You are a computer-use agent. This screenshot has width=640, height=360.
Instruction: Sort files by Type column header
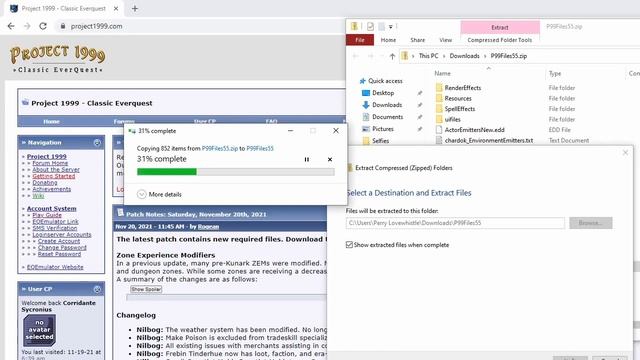(555, 73)
